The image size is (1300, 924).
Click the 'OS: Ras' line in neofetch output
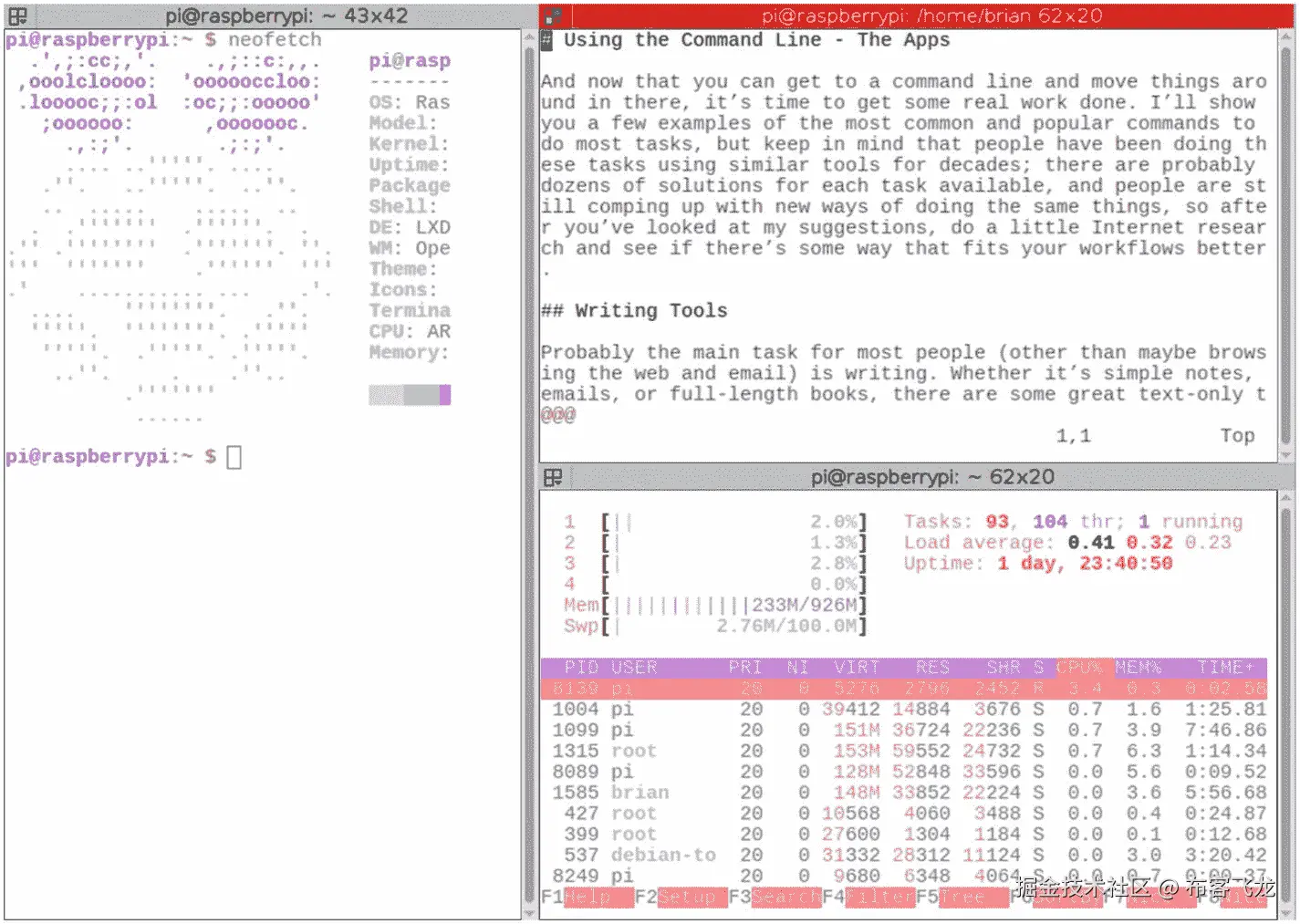click(x=410, y=102)
